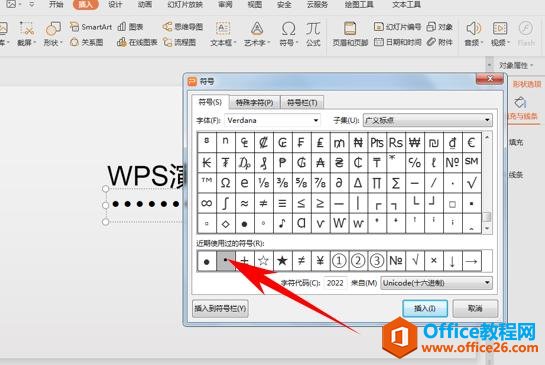The height and width of the screenshot is (365, 545).
Task: Click the 插入到符号栏(Y) button
Action: [x=220, y=308]
